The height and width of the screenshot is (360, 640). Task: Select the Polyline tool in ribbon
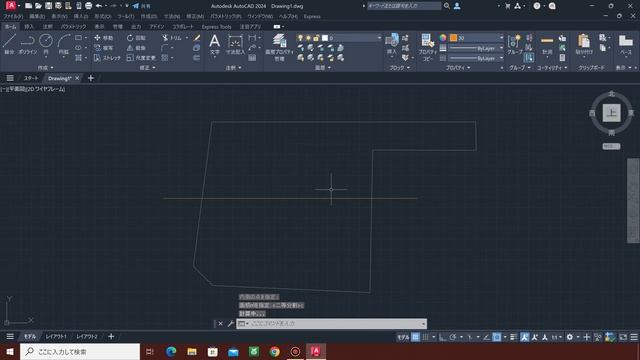pos(27,44)
